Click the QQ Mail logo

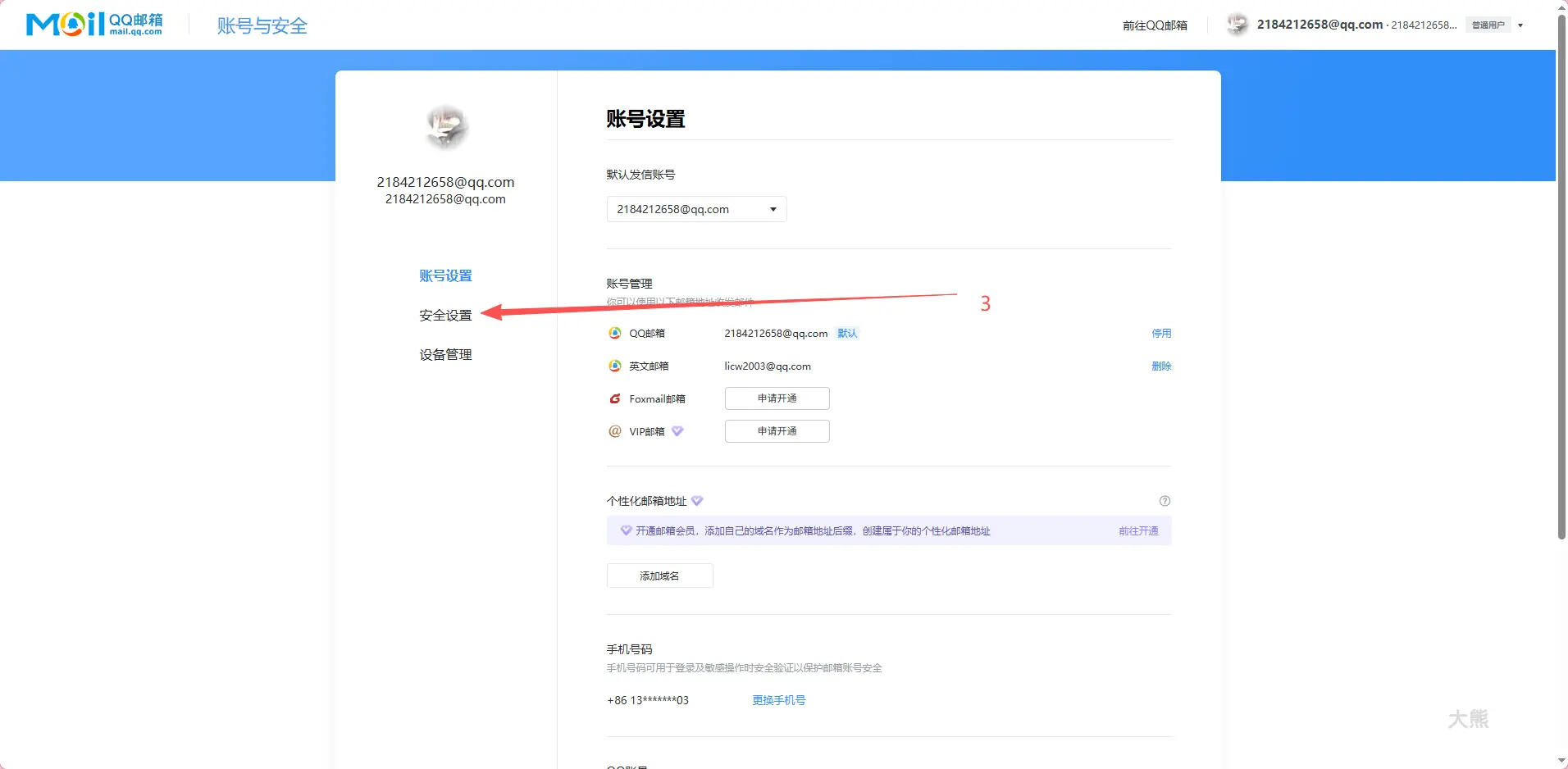pyautogui.click(x=94, y=23)
